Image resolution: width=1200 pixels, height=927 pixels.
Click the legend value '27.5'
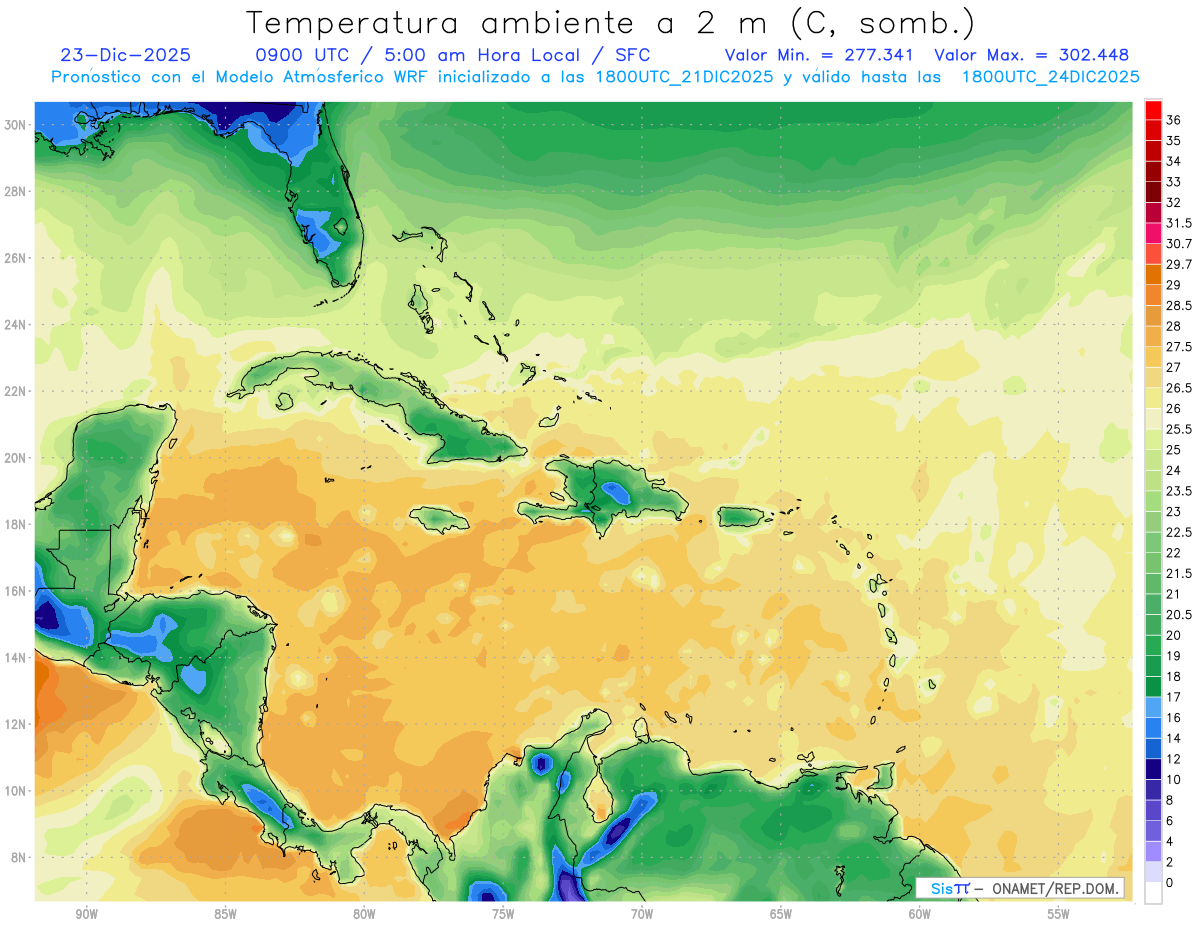point(1179,346)
